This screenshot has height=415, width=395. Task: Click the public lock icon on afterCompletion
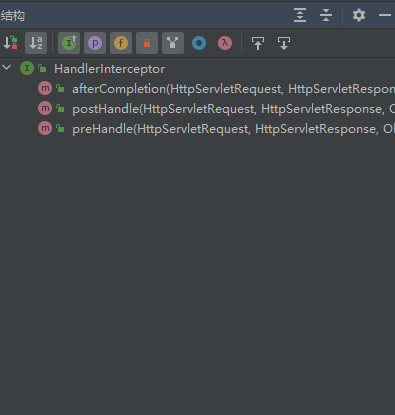[60, 88]
